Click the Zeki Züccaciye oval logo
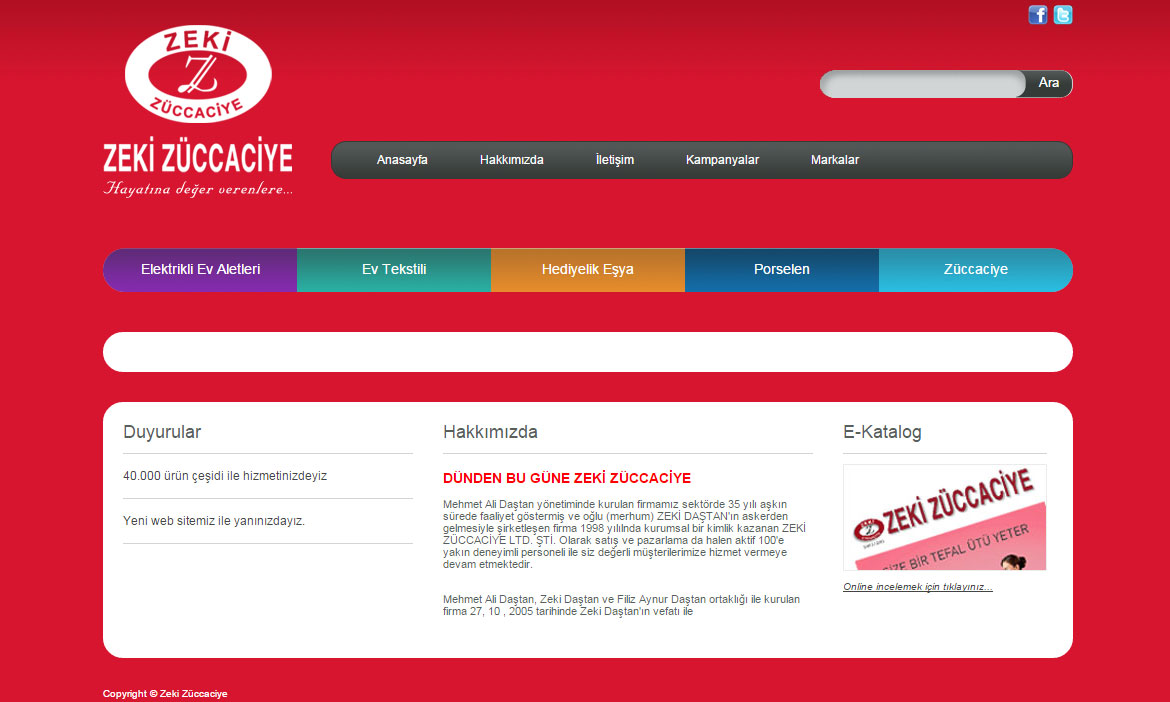This screenshot has height=702, width=1170. tap(198, 74)
